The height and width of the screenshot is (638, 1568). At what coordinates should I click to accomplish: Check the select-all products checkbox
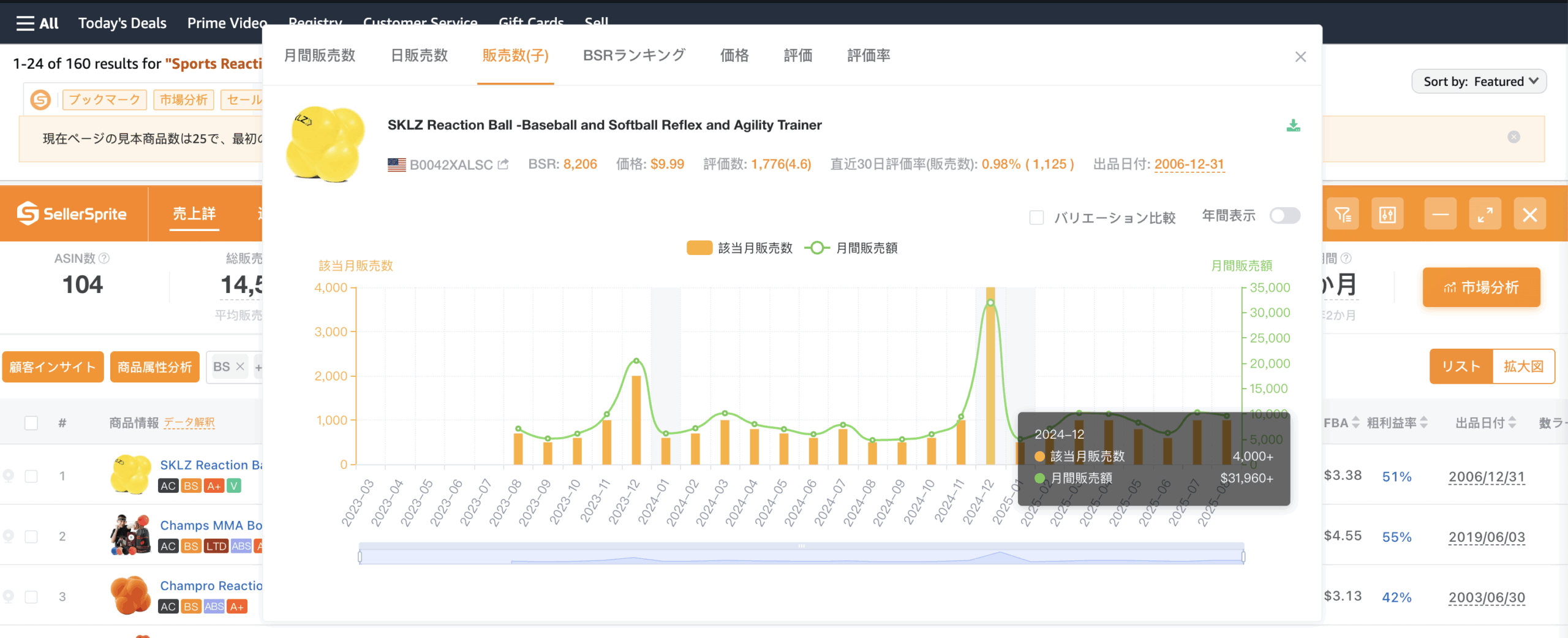click(x=31, y=423)
